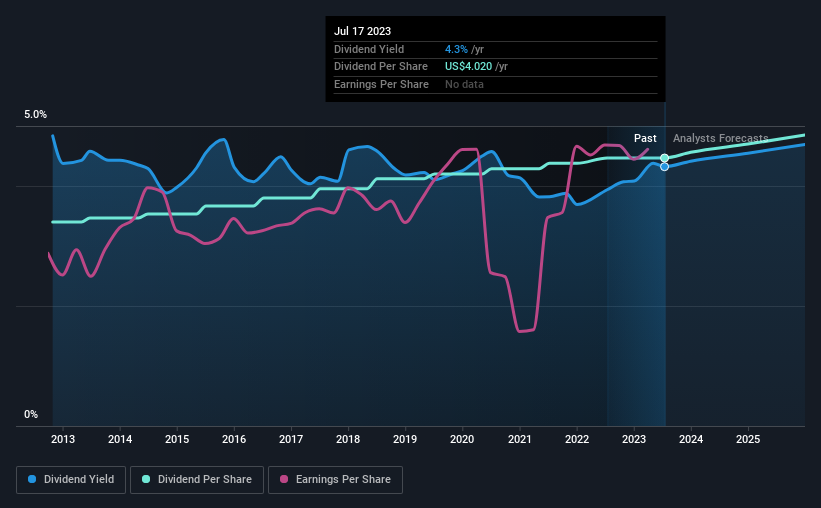The height and width of the screenshot is (508, 821).
Task: Click Earnings Per Share label in tooltip
Action: 381,84
